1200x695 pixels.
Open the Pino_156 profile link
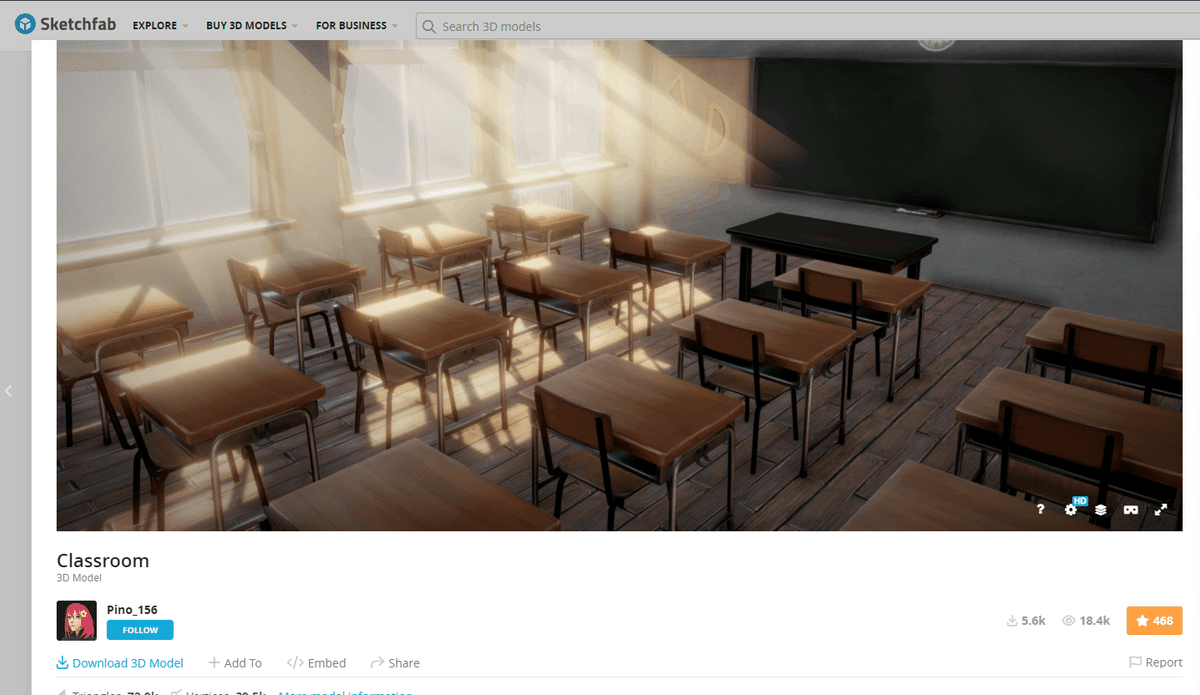pyautogui.click(x=132, y=609)
